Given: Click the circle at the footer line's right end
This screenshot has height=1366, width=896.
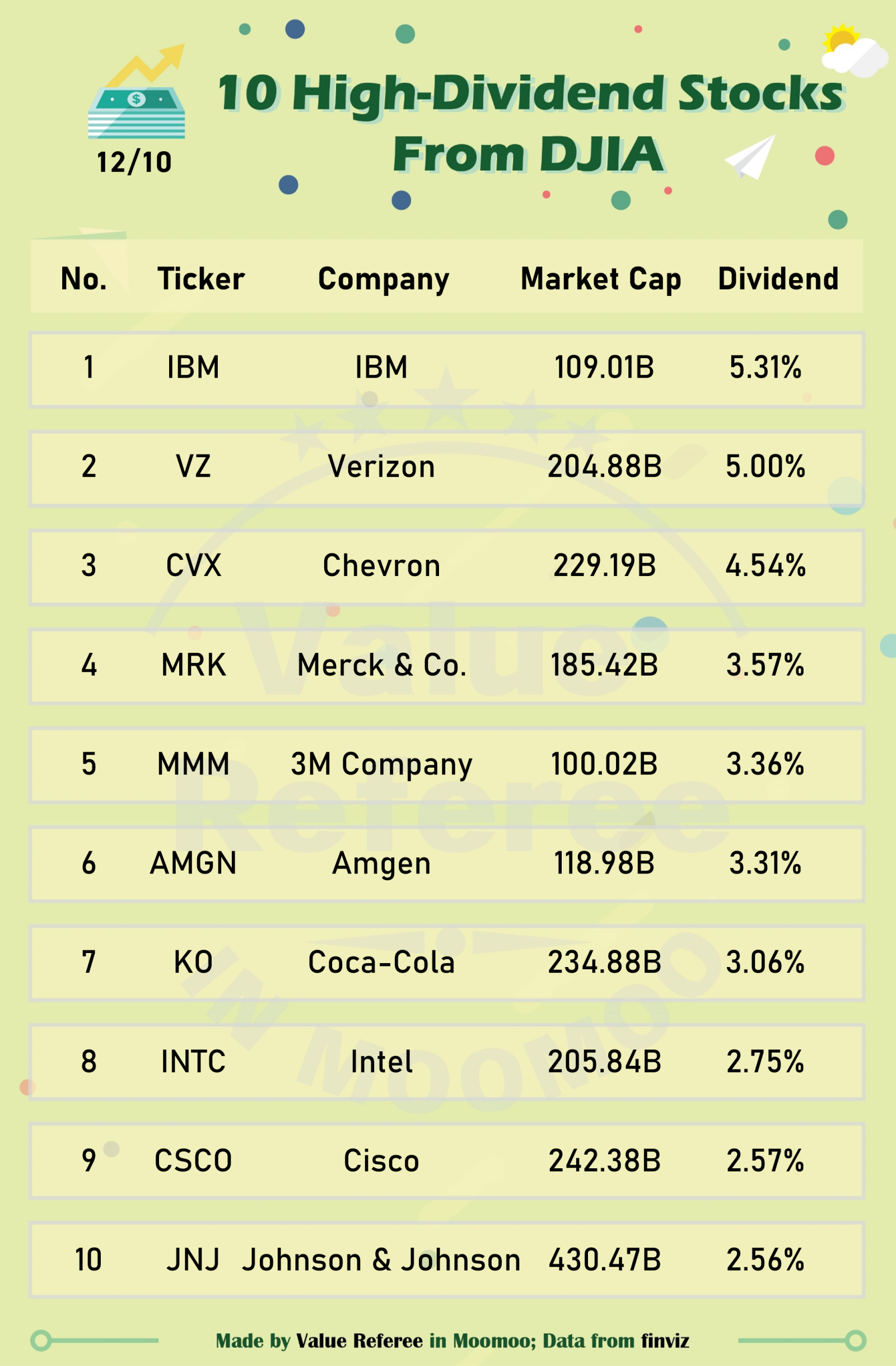Looking at the screenshot, I should pos(855,1340).
